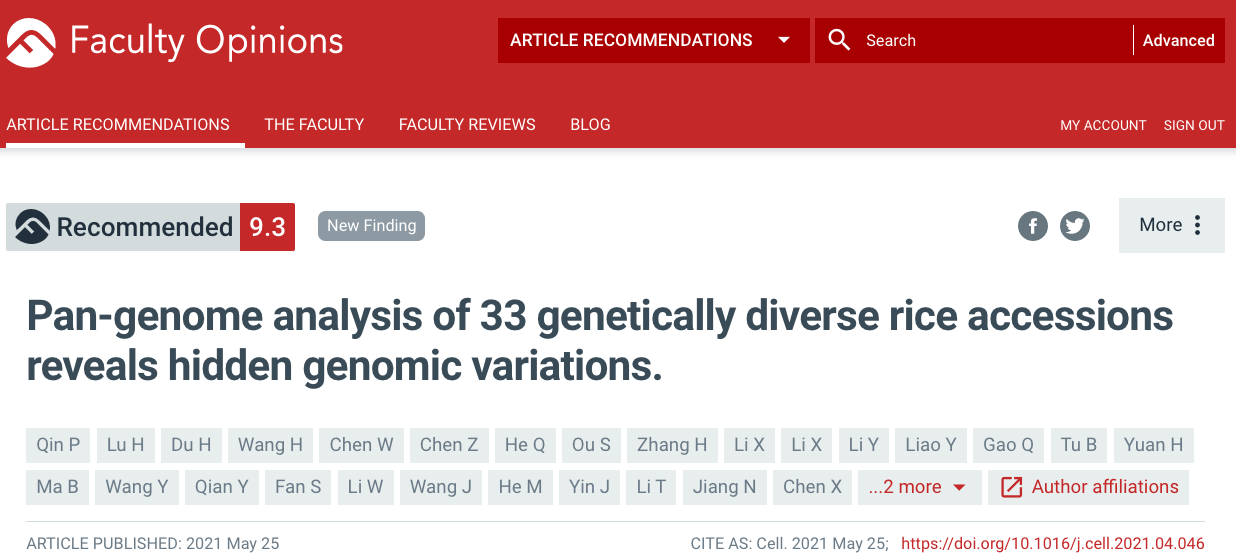Share article on Twitter
The image size is (1236, 560).
1075,226
